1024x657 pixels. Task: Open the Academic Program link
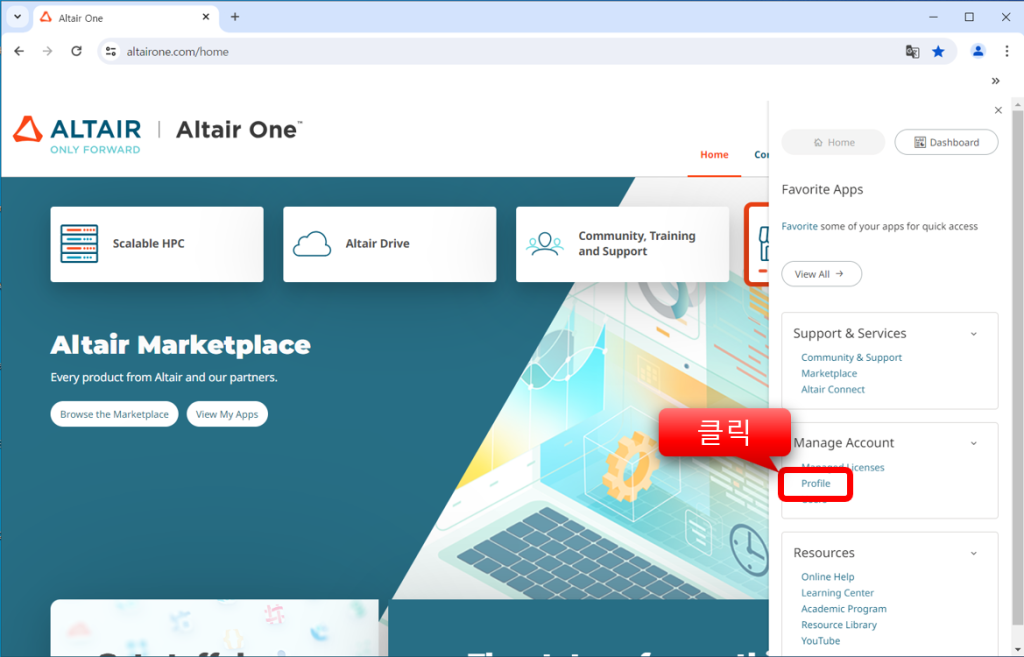[844, 609]
